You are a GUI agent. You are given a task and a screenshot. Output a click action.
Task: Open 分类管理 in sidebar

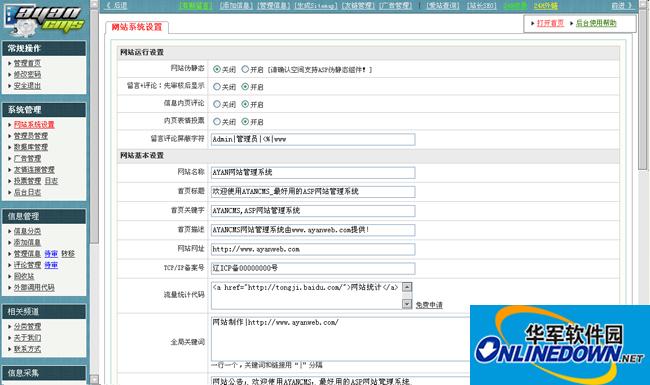click(x=27, y=326)
